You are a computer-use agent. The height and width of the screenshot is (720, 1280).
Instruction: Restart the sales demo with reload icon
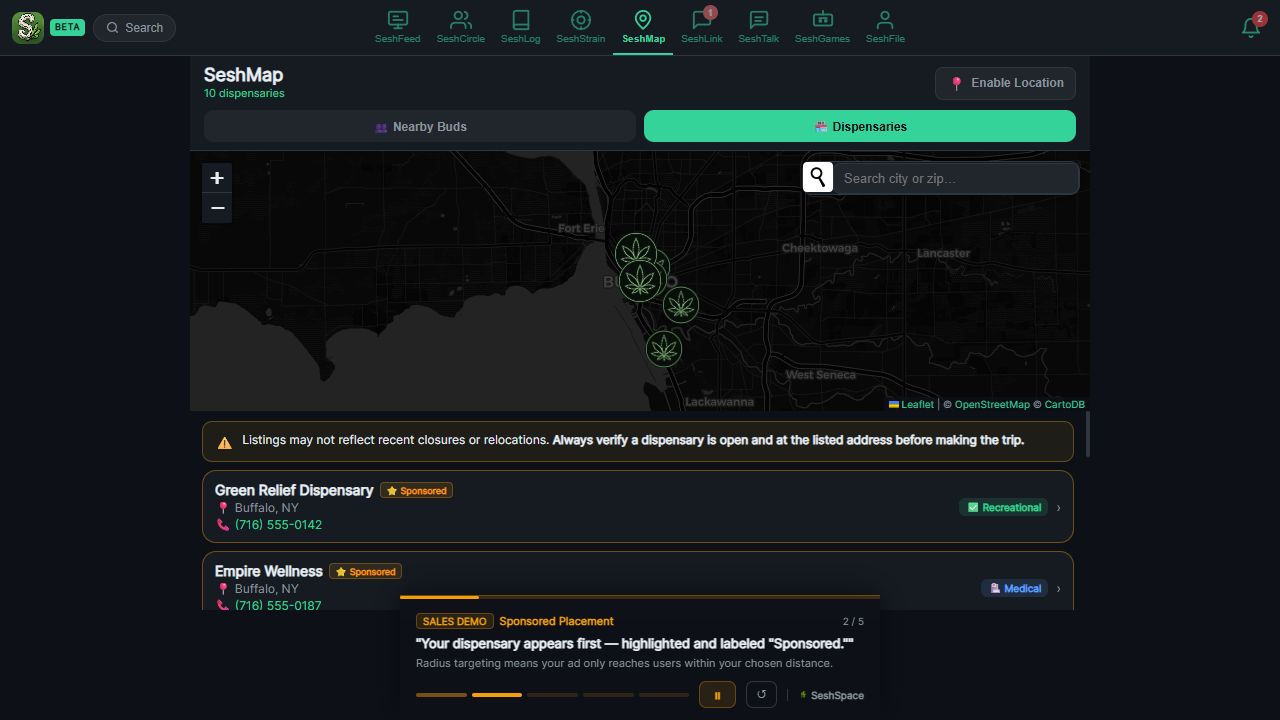(x=761, y=694)
